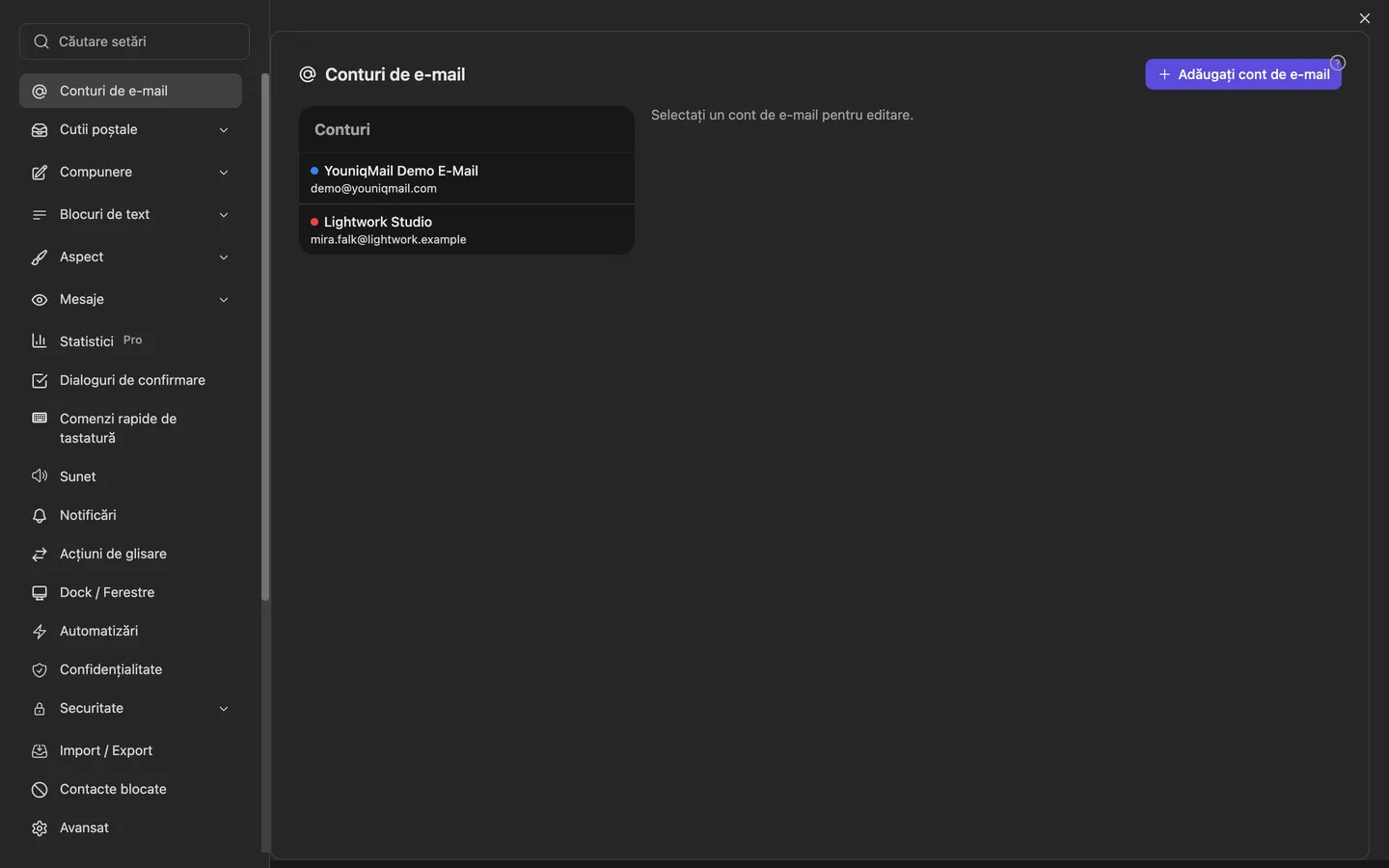
Task: Expand the Securitate chevron
Action: [x=224, y=708]
